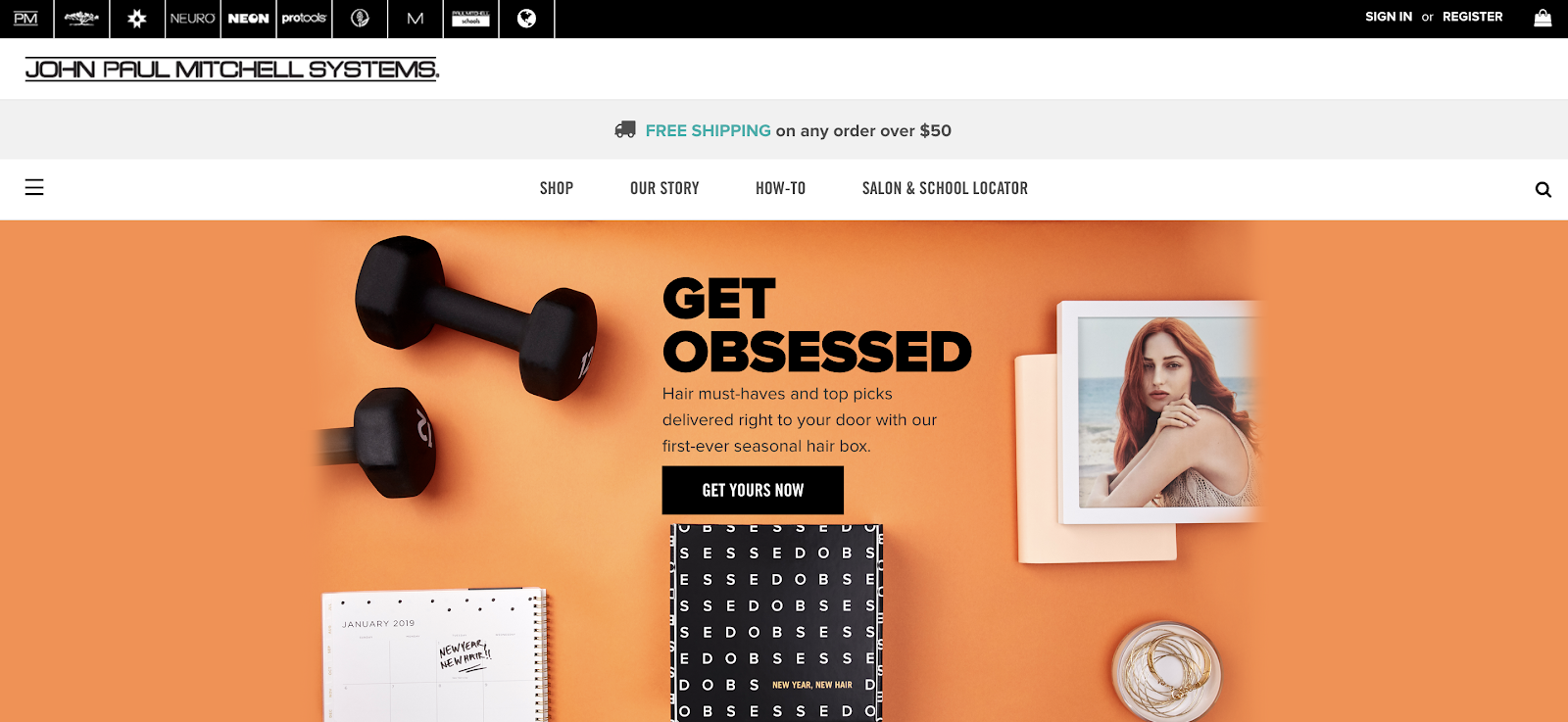Open the SHOP menu
The width and height of the screenshot is (1568, 722).
557,188
